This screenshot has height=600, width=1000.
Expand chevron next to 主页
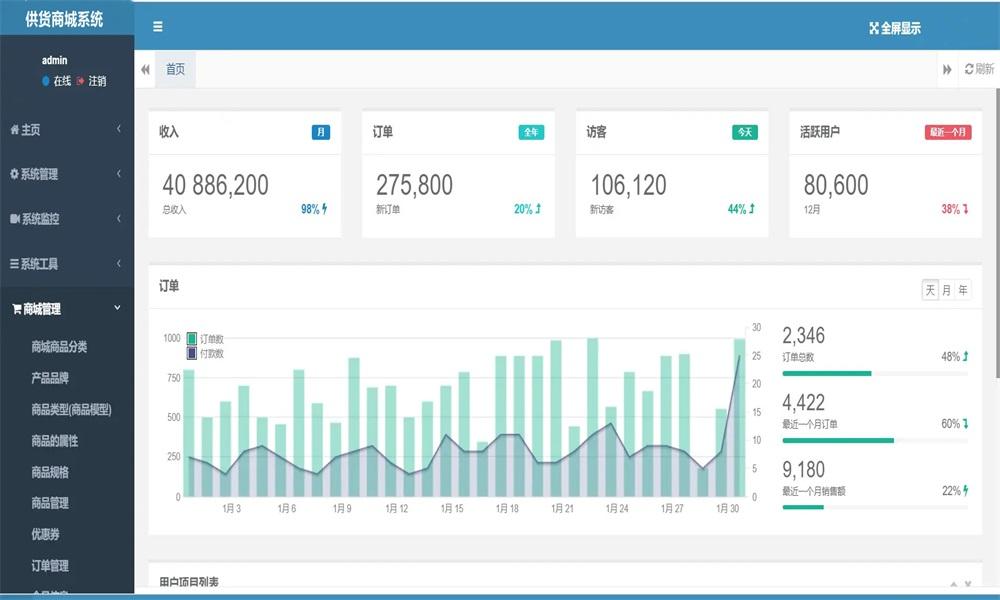coord(119,129)
